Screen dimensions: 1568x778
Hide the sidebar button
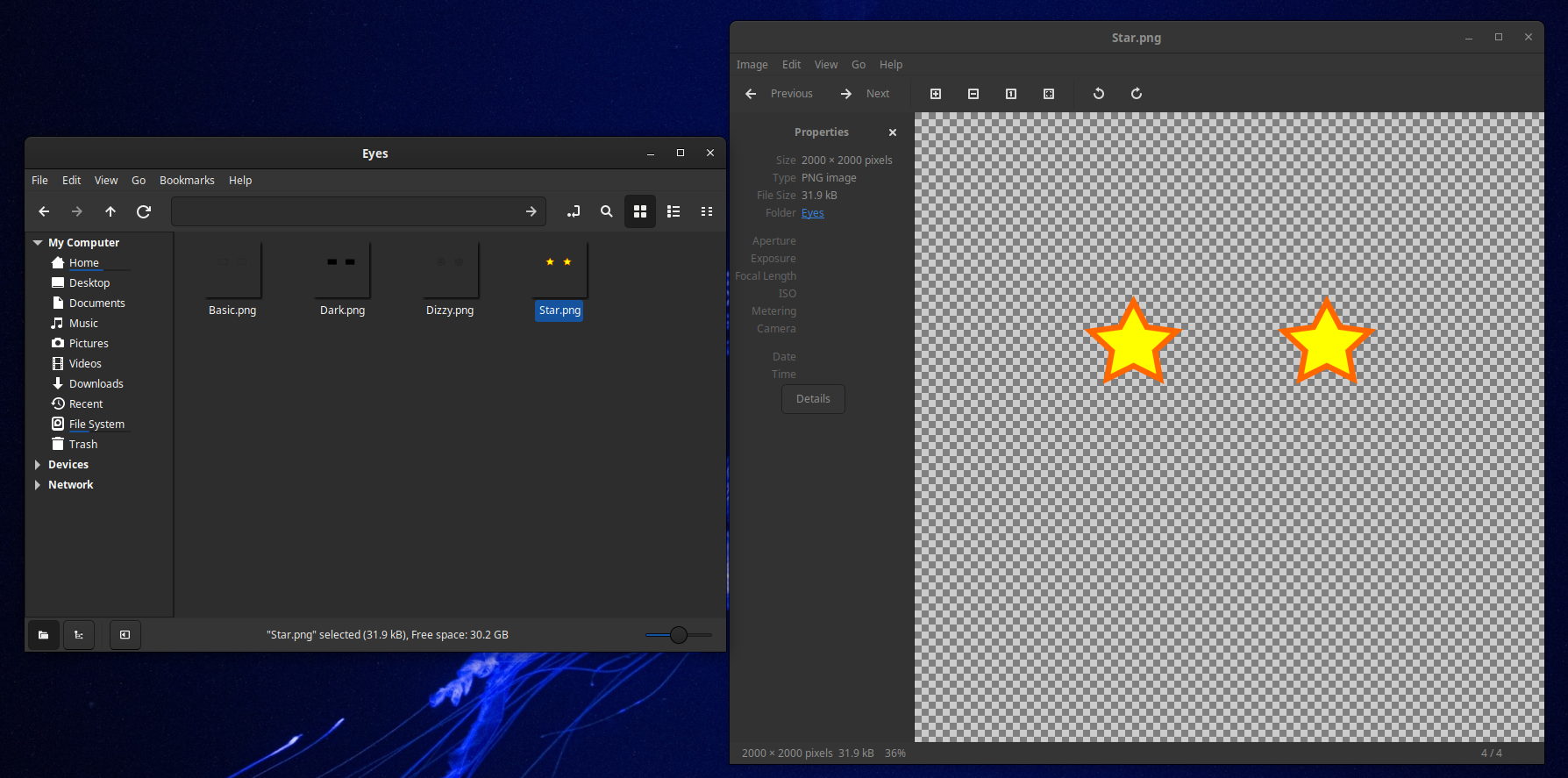point(125,635)
